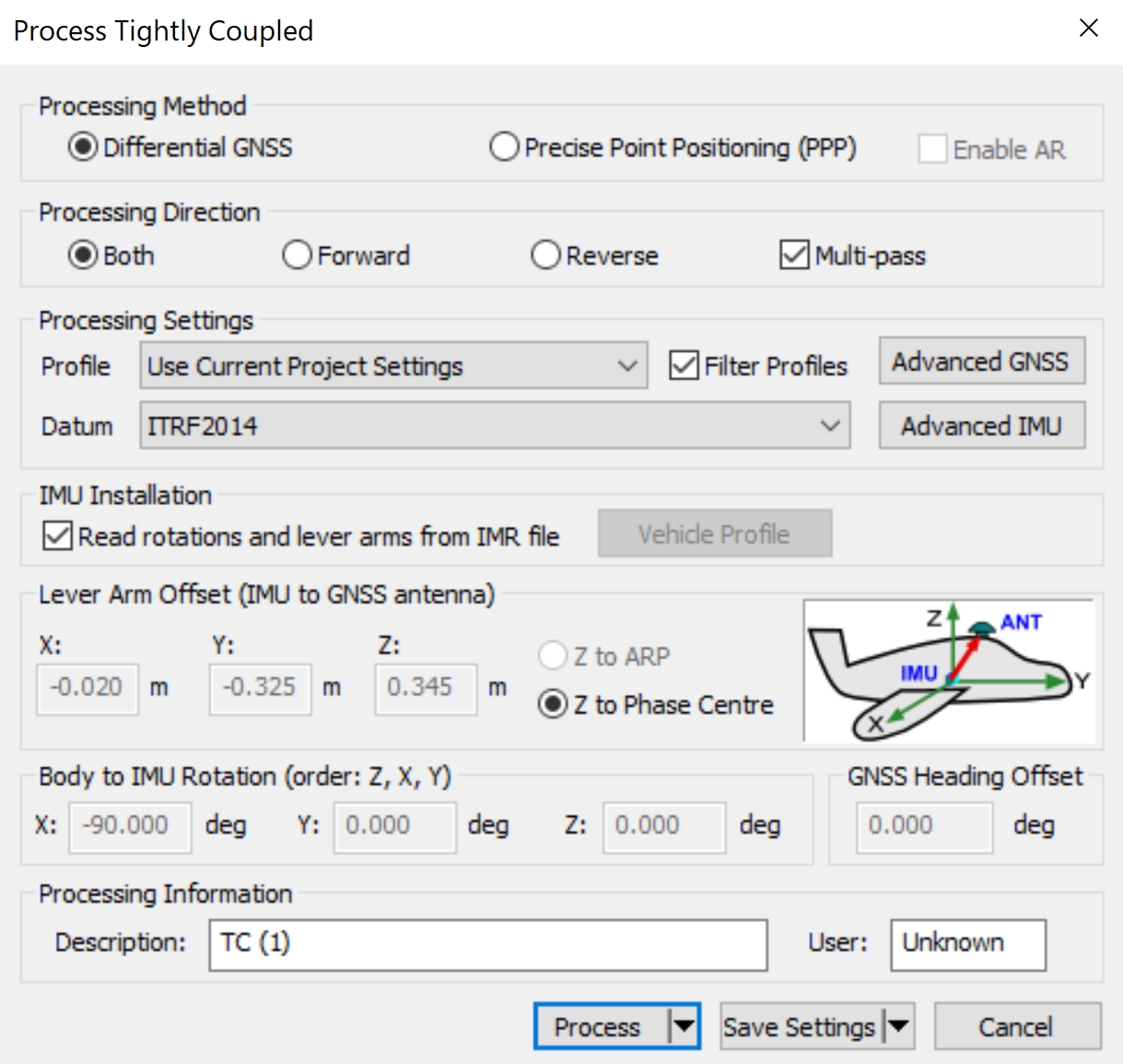Click the Description text field
Screen dimensions: 1123x1064
(x=488, y=944)
